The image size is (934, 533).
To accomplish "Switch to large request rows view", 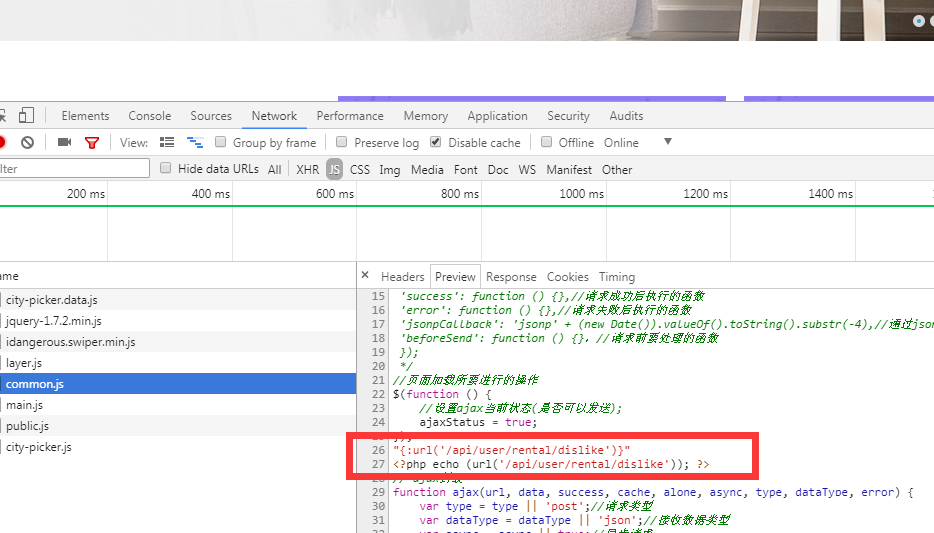I will (167, 143).
